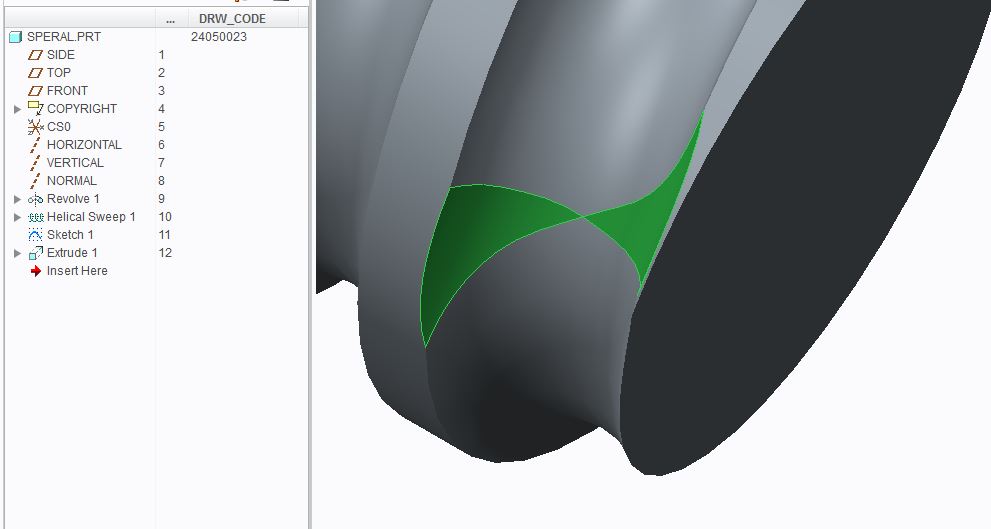
Task: Click feature number 4 for COPYRIGHT
Action: tap(162, 109)
